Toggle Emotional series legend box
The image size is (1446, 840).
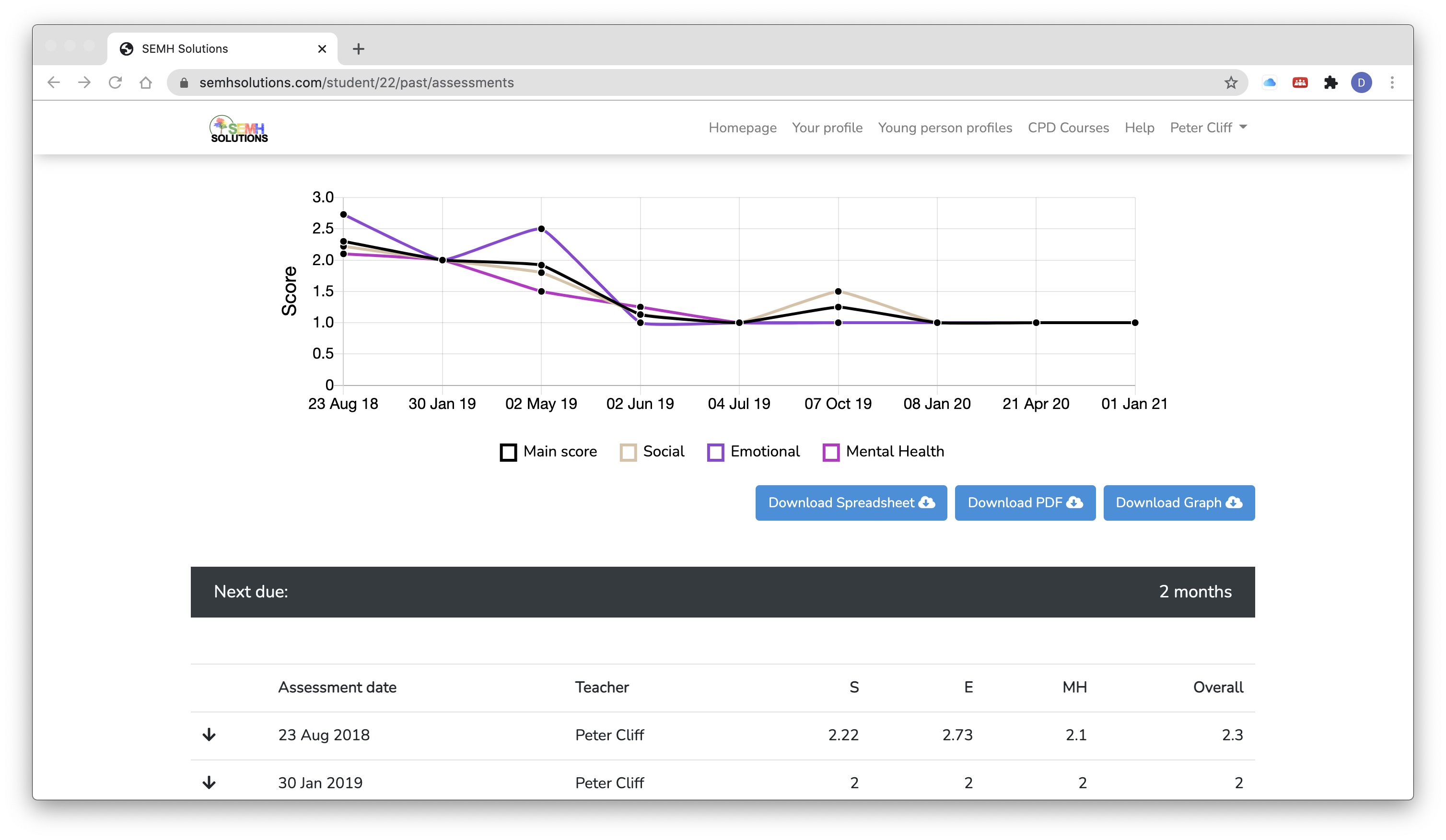tap(715, 452)
